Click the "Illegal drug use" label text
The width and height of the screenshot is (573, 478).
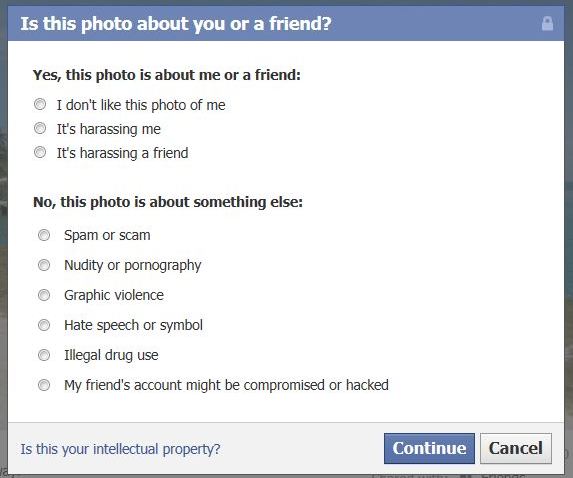[x=111, y=355]
